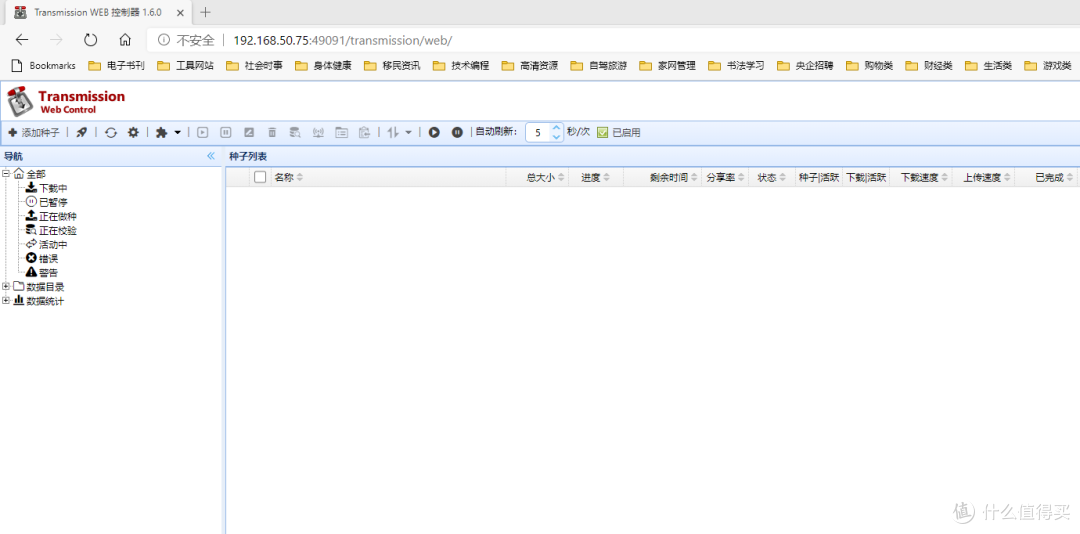Toggle select-all checkbox in torrent list header
This screenshot has height=534, width=1080.
pos(260,177)
